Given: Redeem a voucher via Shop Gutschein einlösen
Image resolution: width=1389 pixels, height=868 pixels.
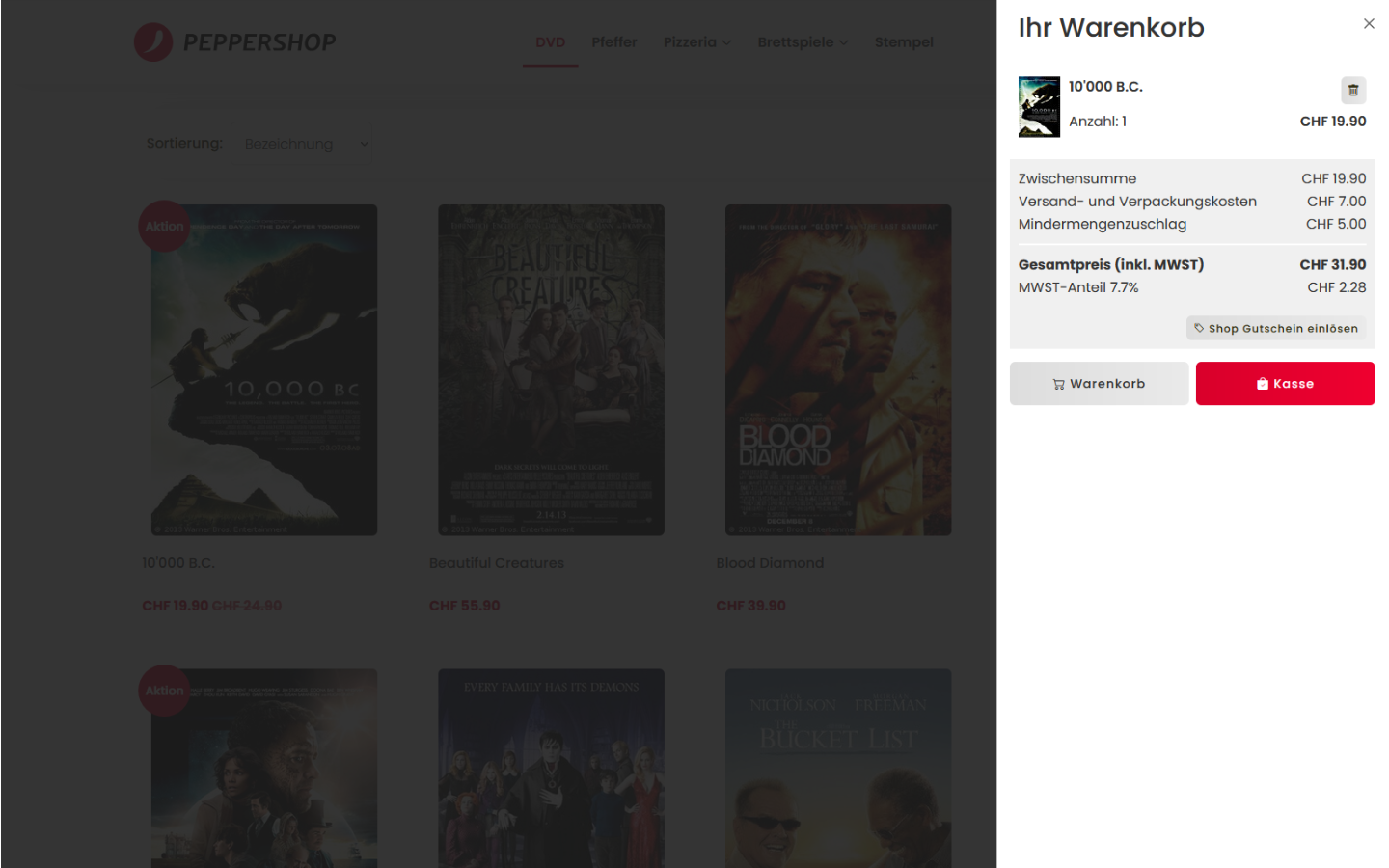Looking at the screenshot, I should pyautogui.click(x=1275, y=329).
